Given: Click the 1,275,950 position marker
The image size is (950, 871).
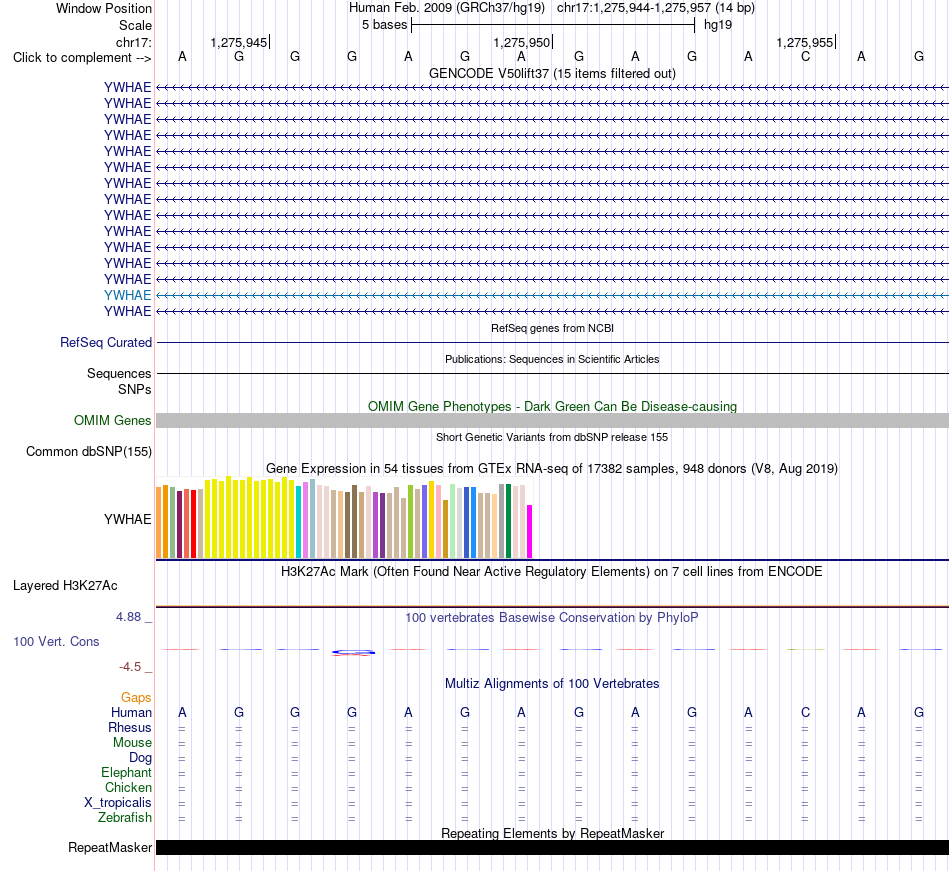Looking at the screenshot, I should [x=523, y=42].
